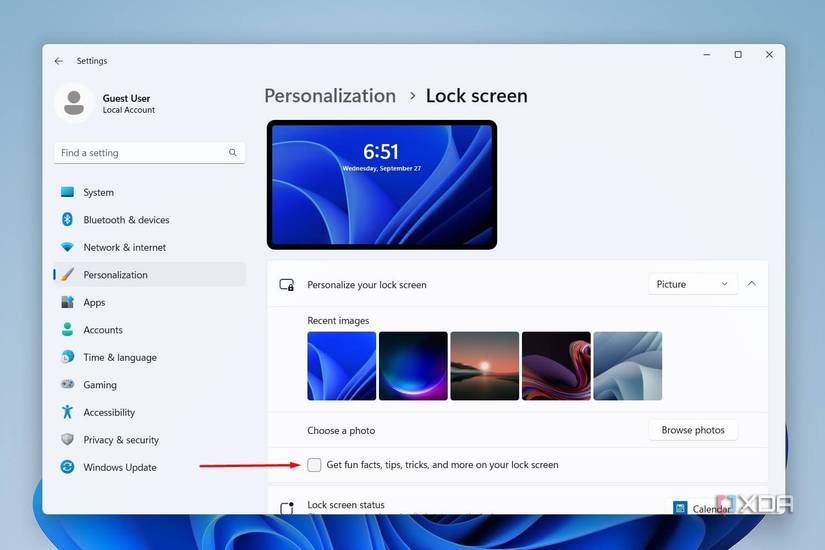The image size is (825, 550).
Task: Collapse Personalize your lock screen section
Action: click(752, 284)
